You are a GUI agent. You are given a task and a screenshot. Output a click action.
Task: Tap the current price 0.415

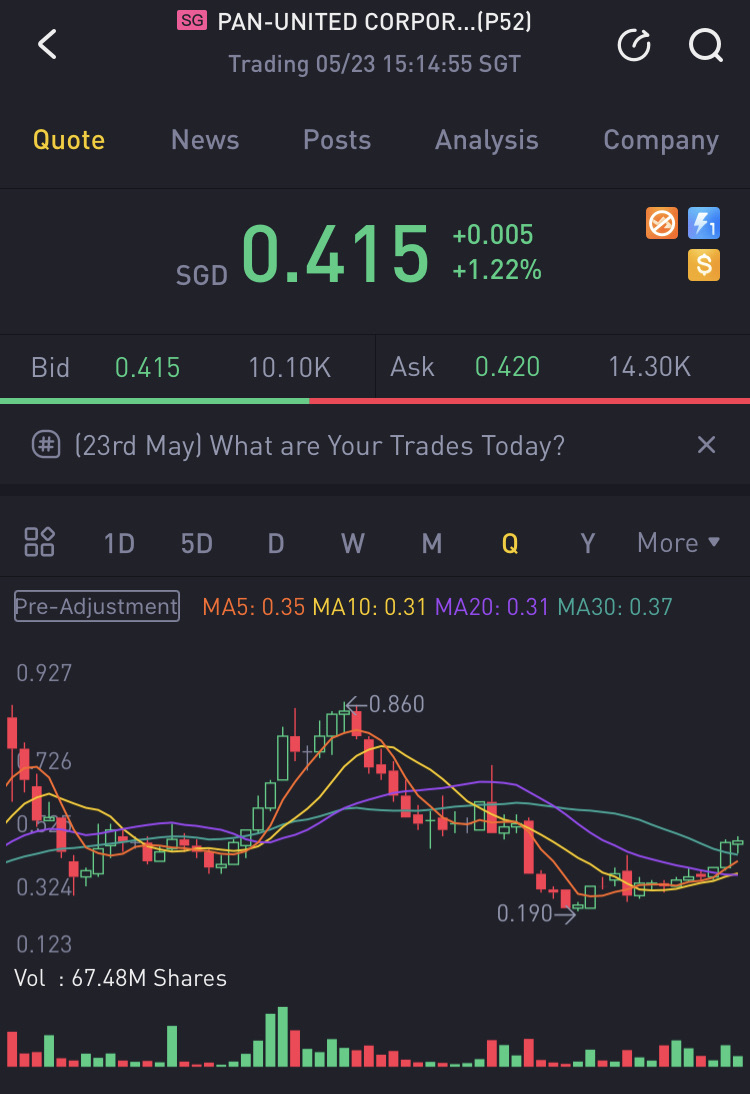(335, 254)
